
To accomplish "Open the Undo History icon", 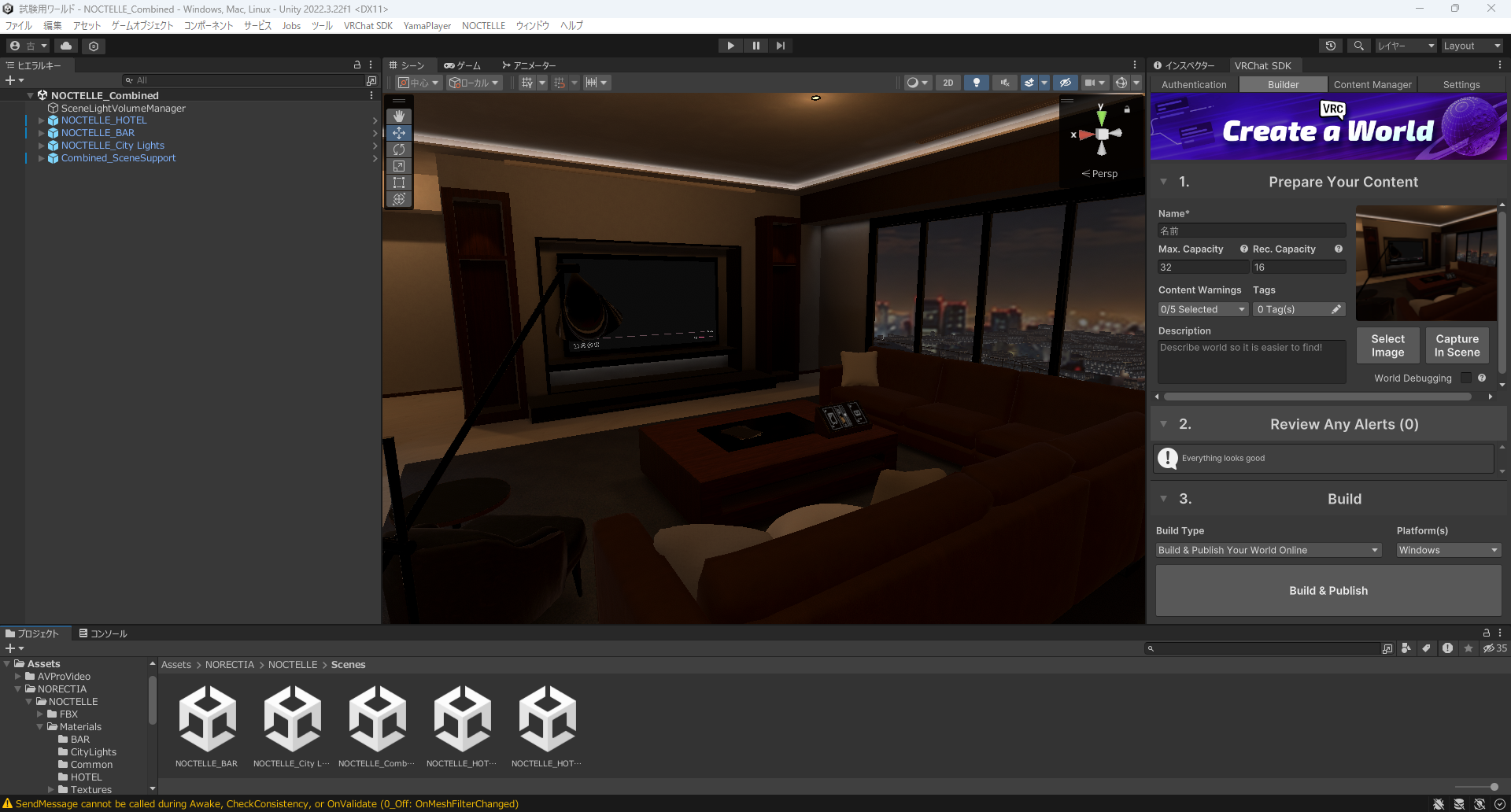I will (x=1331, y=46).
